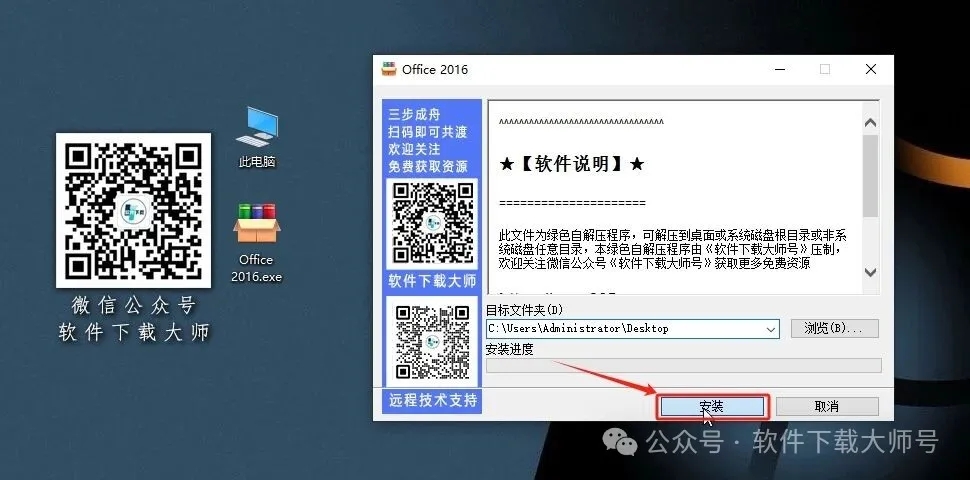Viewport: 970px width, 480px height.
Task: Click the 安装 button
Action: (711, 406)
